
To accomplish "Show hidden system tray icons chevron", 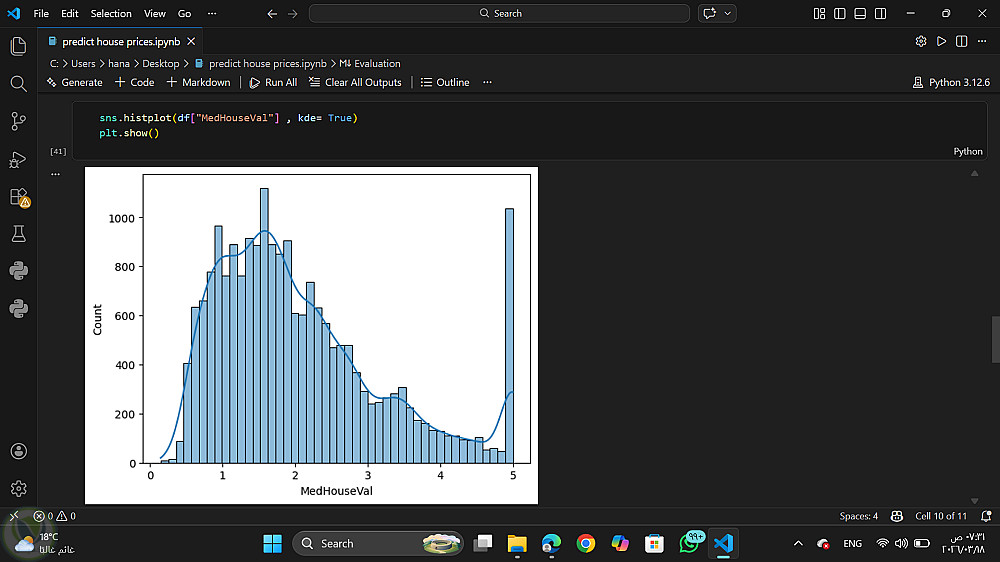I will pyautogui.click(x=798, y=544).
